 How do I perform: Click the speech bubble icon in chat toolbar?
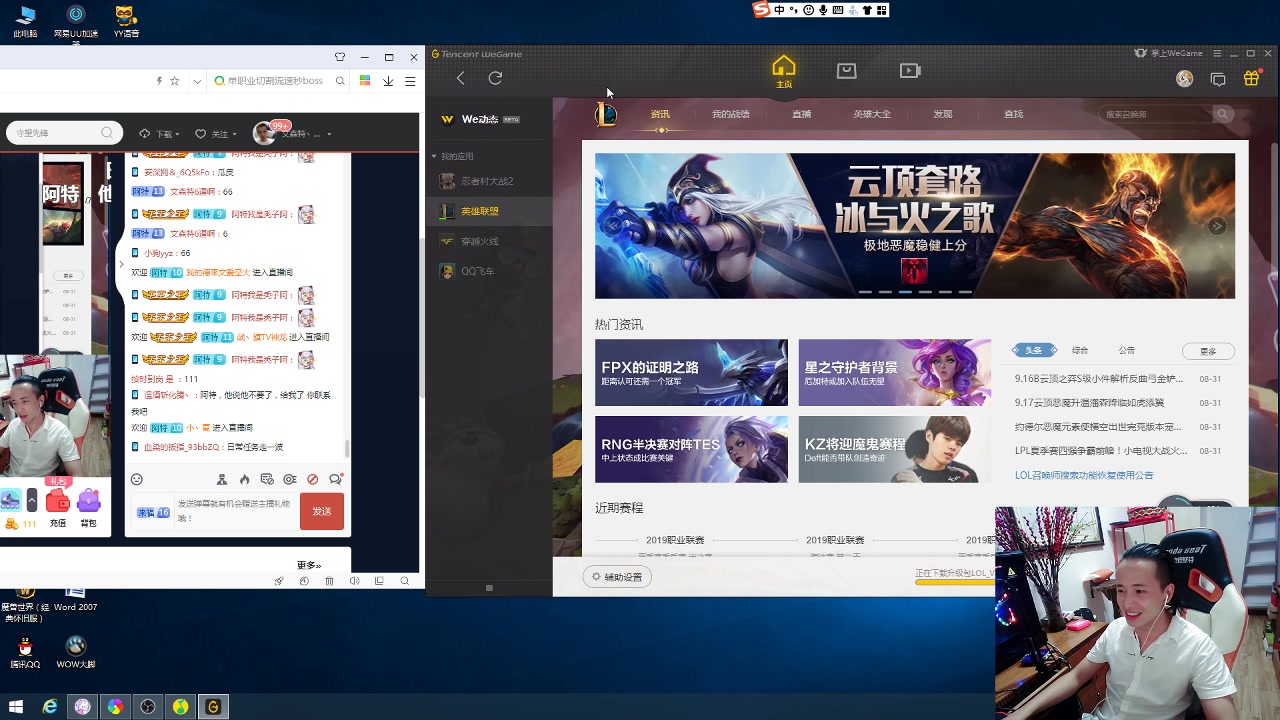pyautogui.click(x=336, y=479)
